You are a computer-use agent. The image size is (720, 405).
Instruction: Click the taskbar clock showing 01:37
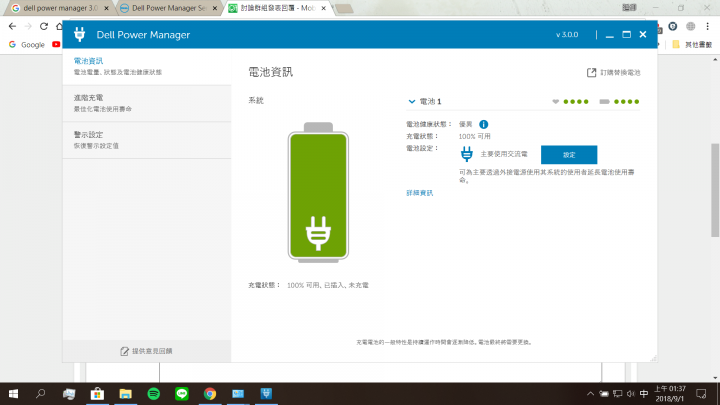coord(669,394)
